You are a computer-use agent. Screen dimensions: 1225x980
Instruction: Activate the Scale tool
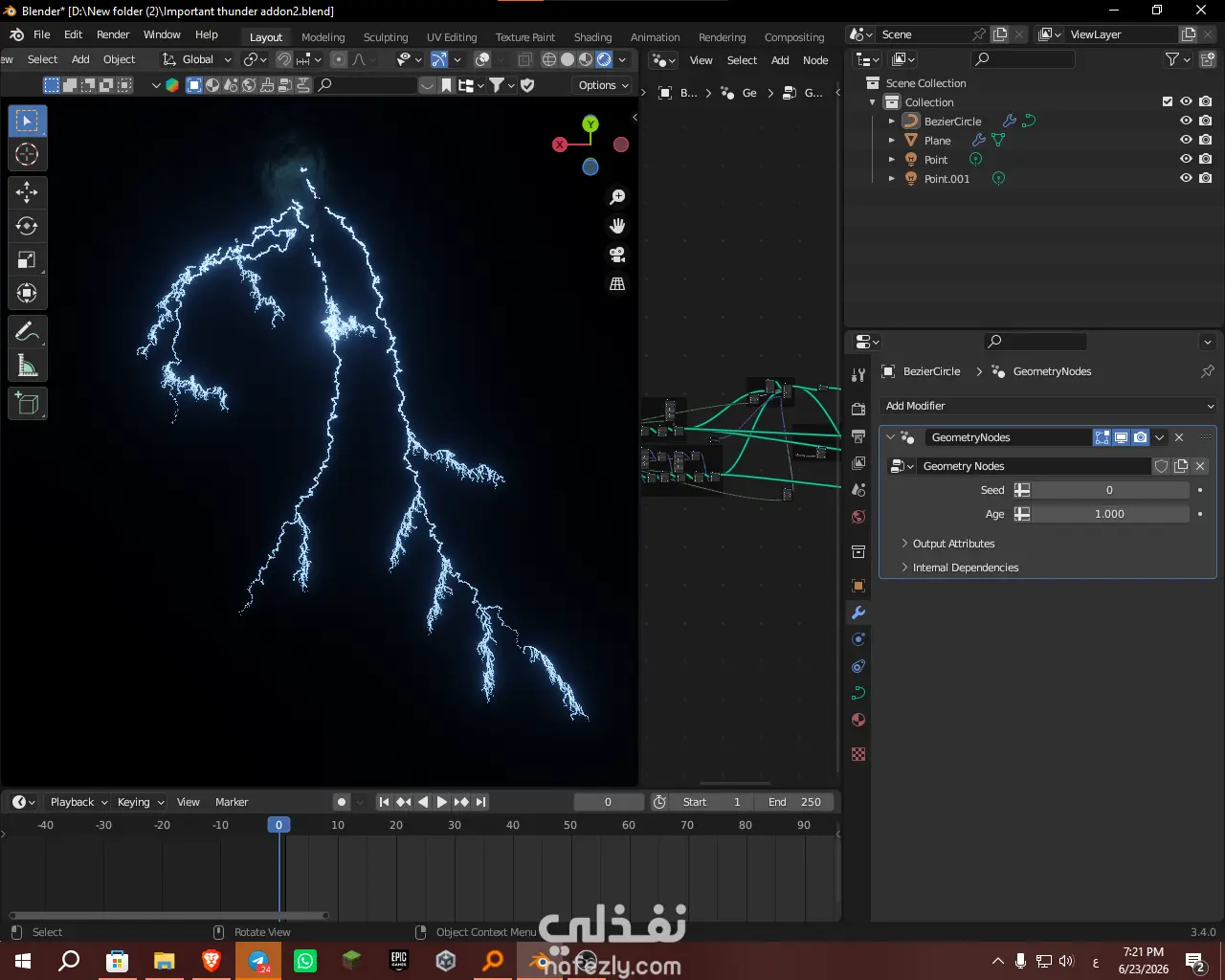pos(27,259)
